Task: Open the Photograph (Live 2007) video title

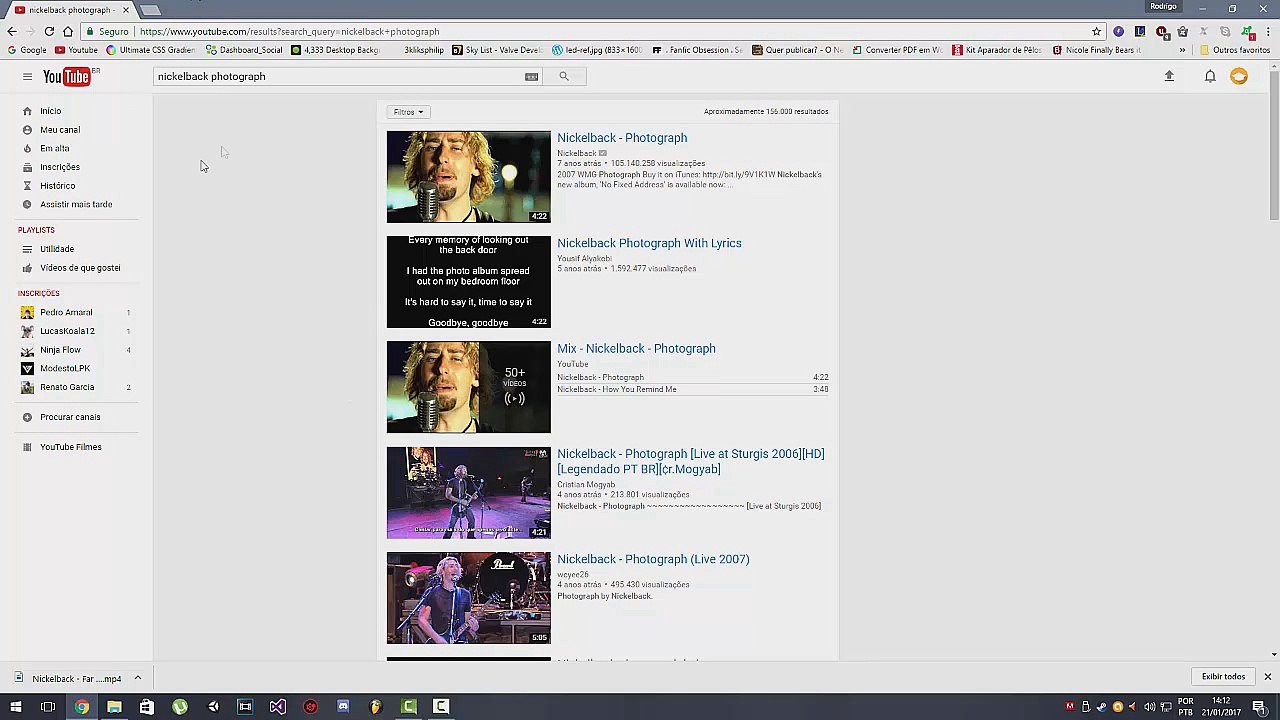Action: pos(653,559)
